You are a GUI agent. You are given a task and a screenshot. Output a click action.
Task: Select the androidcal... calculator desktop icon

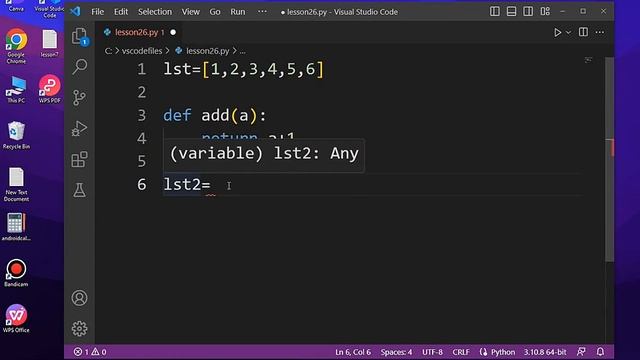click(16, 227)
